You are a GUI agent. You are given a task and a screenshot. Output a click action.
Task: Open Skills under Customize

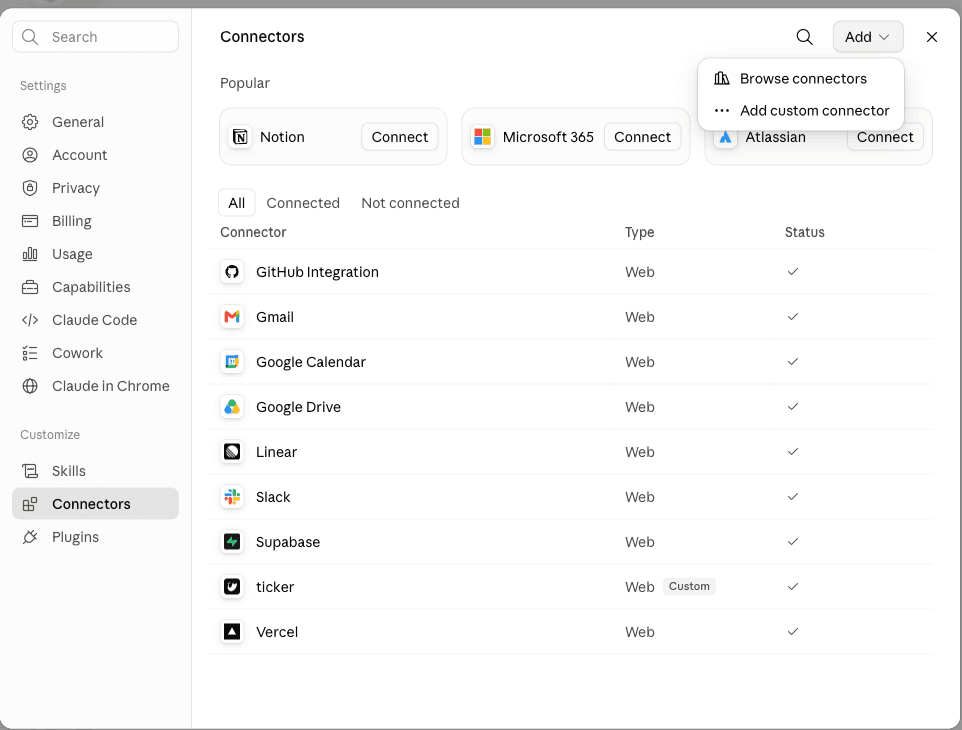pos(95,471)
